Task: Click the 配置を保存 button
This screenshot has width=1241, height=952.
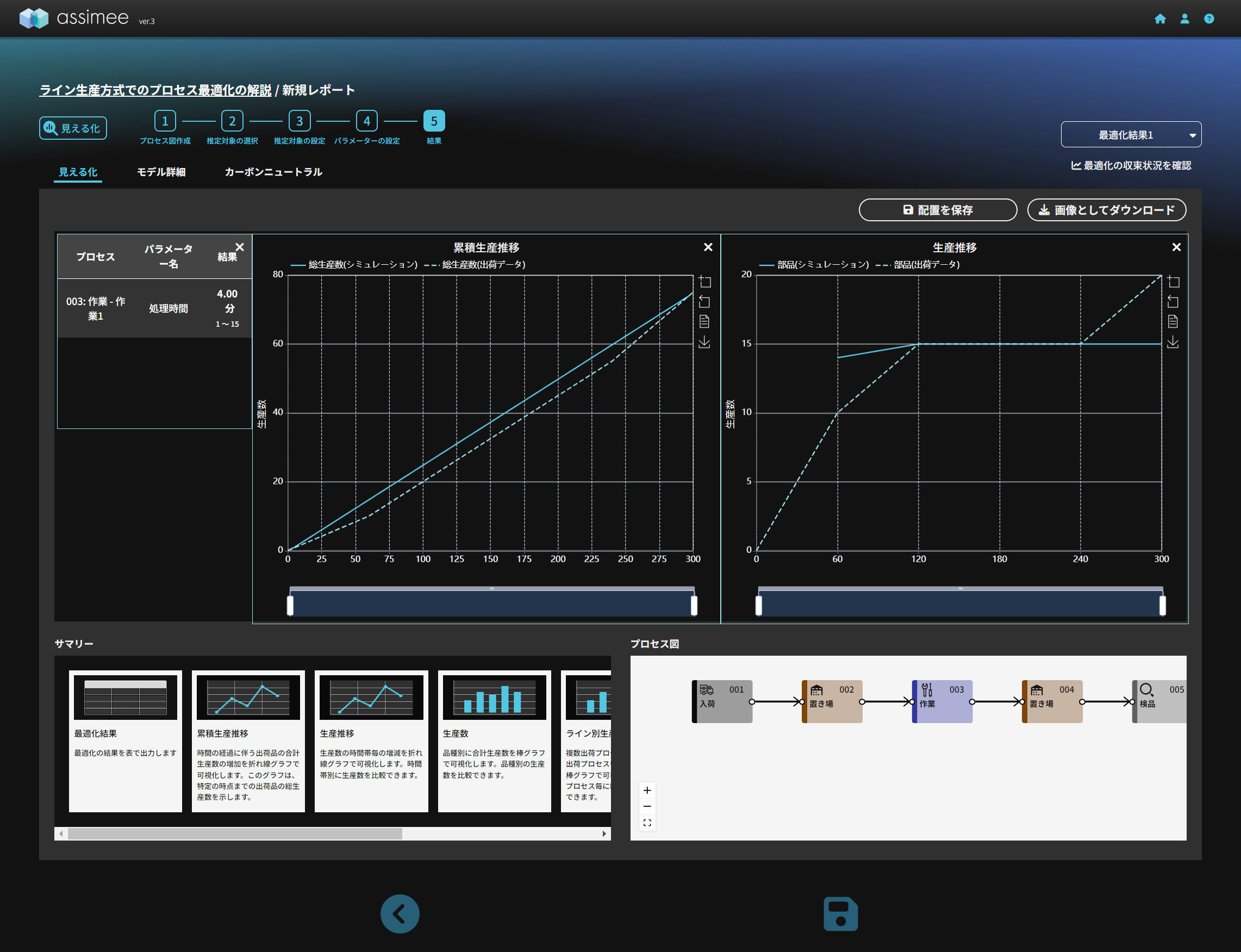Action: point(937,210)
